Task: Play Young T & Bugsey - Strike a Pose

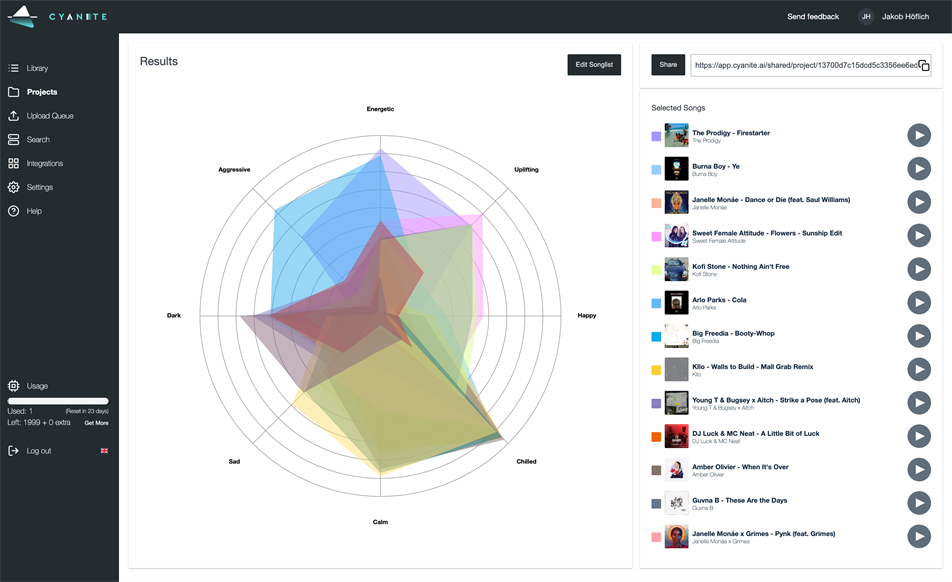Action: [919, 402]
